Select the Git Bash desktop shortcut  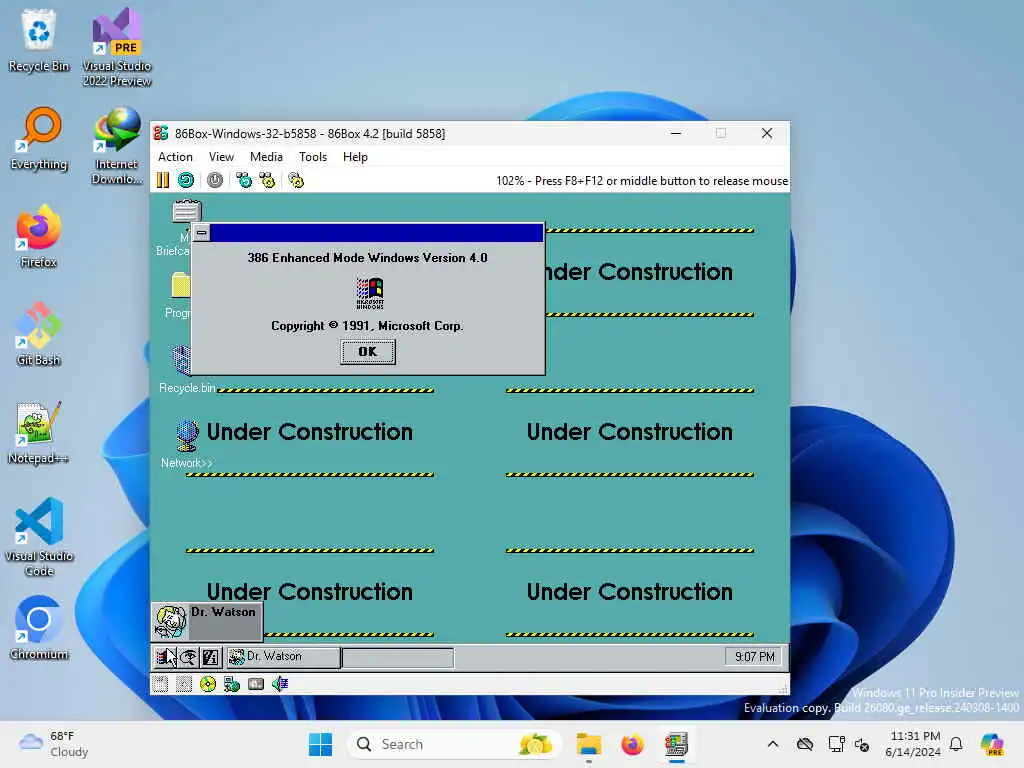[x=39, y=334]
